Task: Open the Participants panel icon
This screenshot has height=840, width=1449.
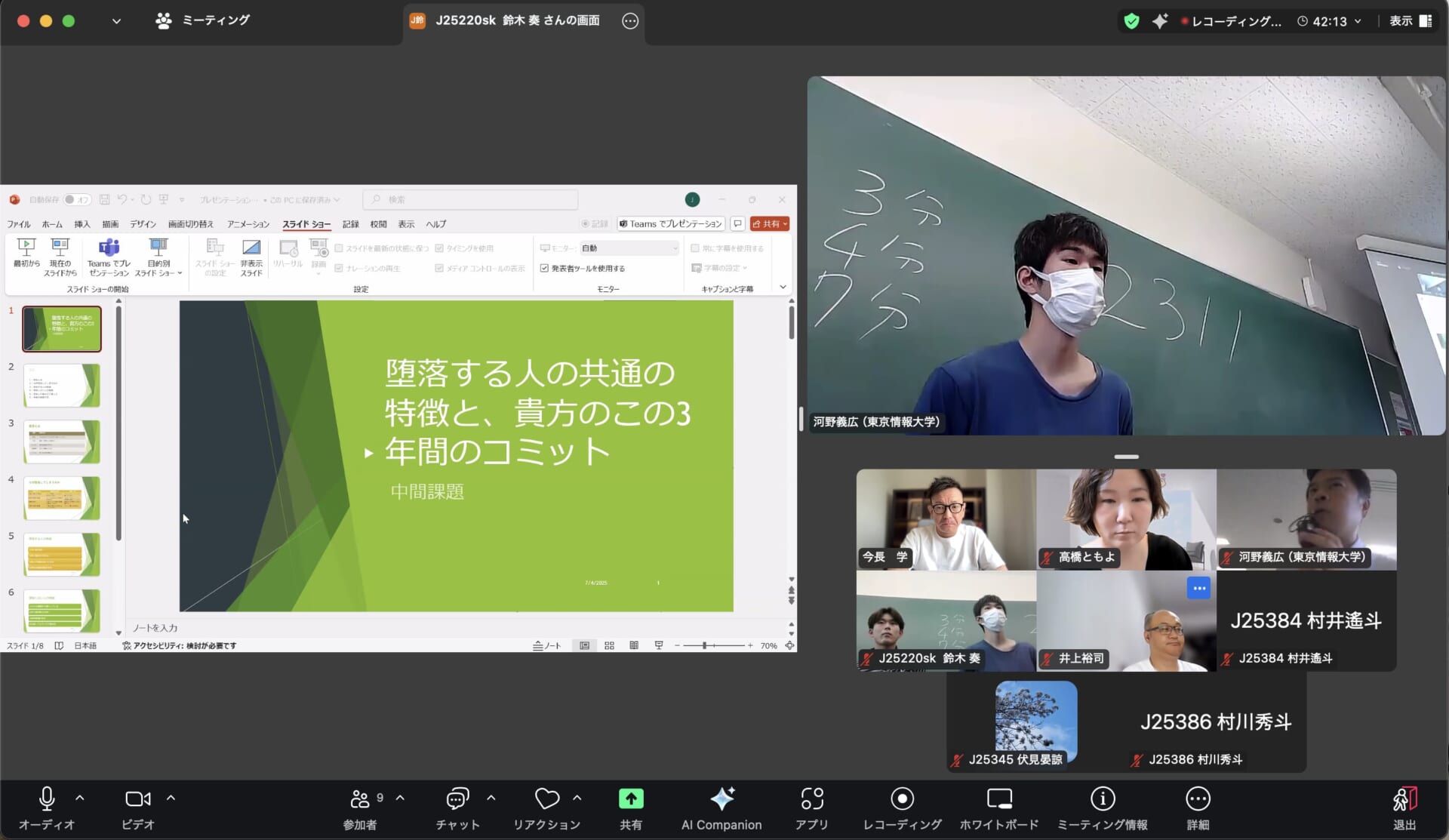Action: click(x=360, y=798)
